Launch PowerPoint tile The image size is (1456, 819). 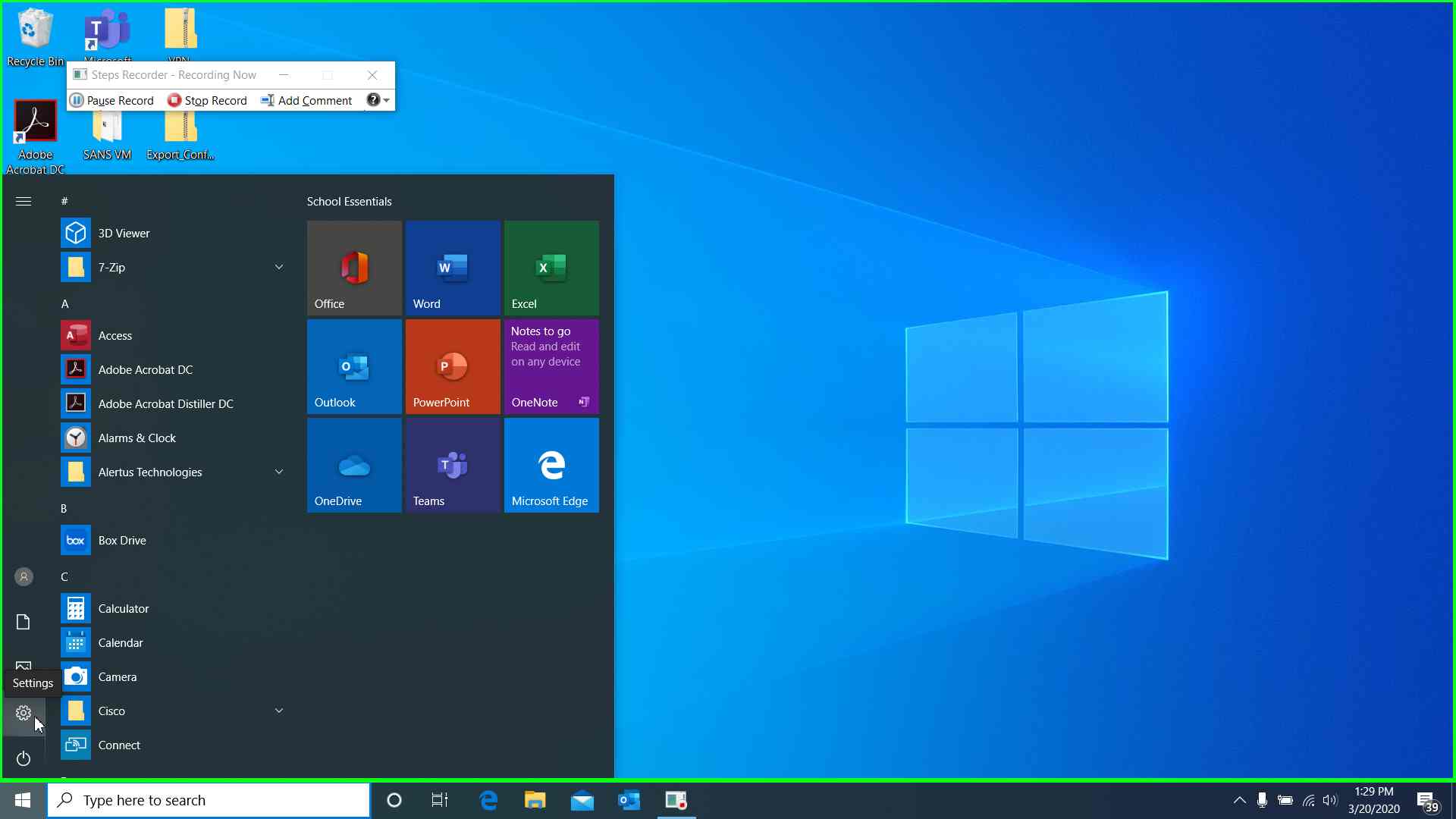point(453,366)
